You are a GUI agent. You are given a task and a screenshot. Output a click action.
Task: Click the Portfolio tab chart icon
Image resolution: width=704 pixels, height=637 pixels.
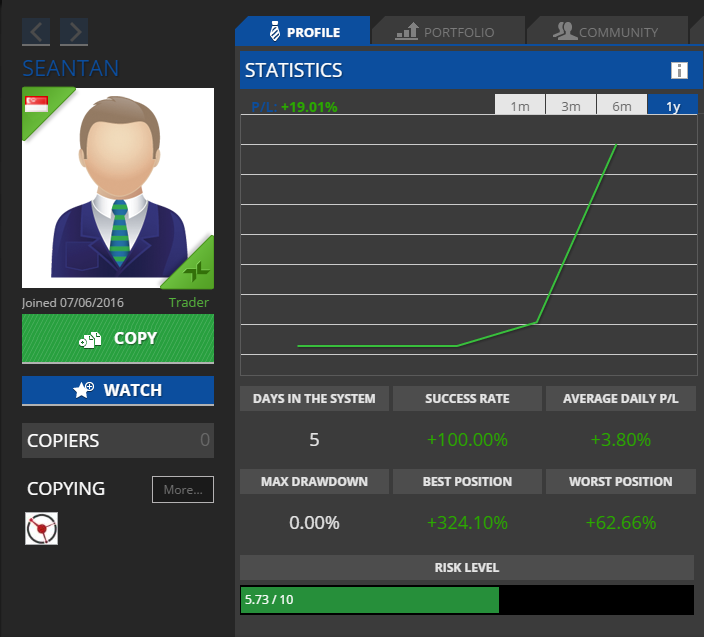407,32
